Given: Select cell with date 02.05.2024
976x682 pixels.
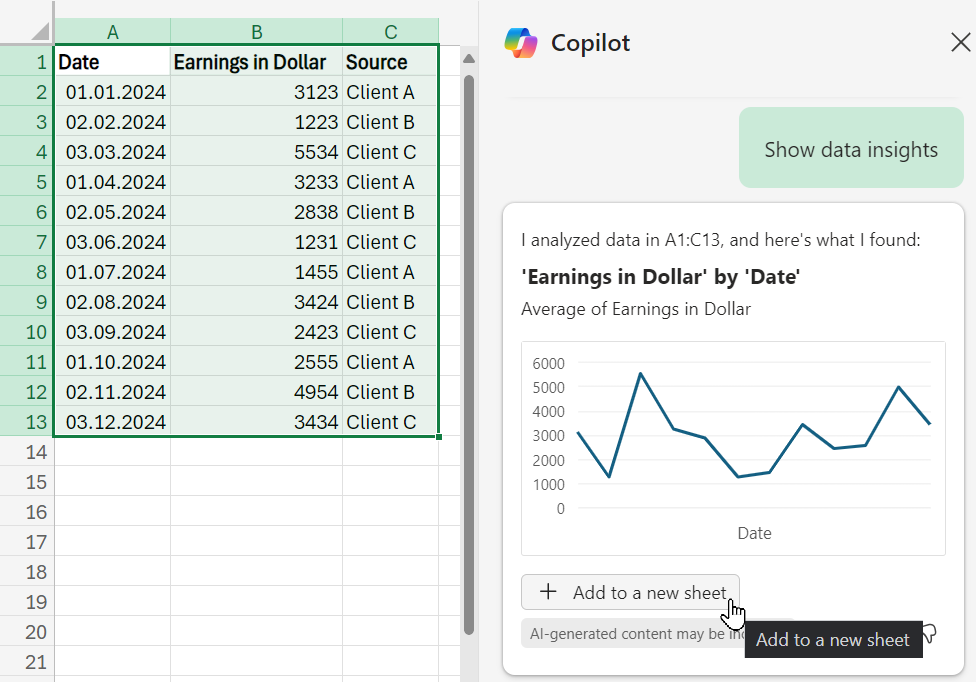Looking at the screenshot, I should [x=112, y=211].
